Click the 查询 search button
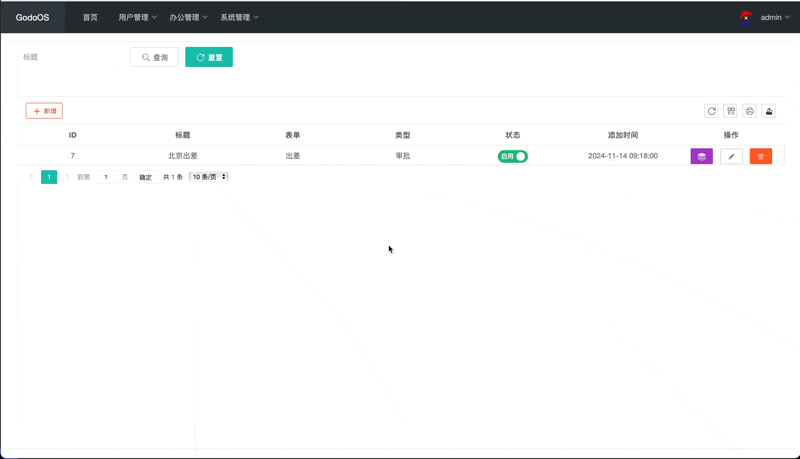800x459 pixels. click(x=154, y=57)
